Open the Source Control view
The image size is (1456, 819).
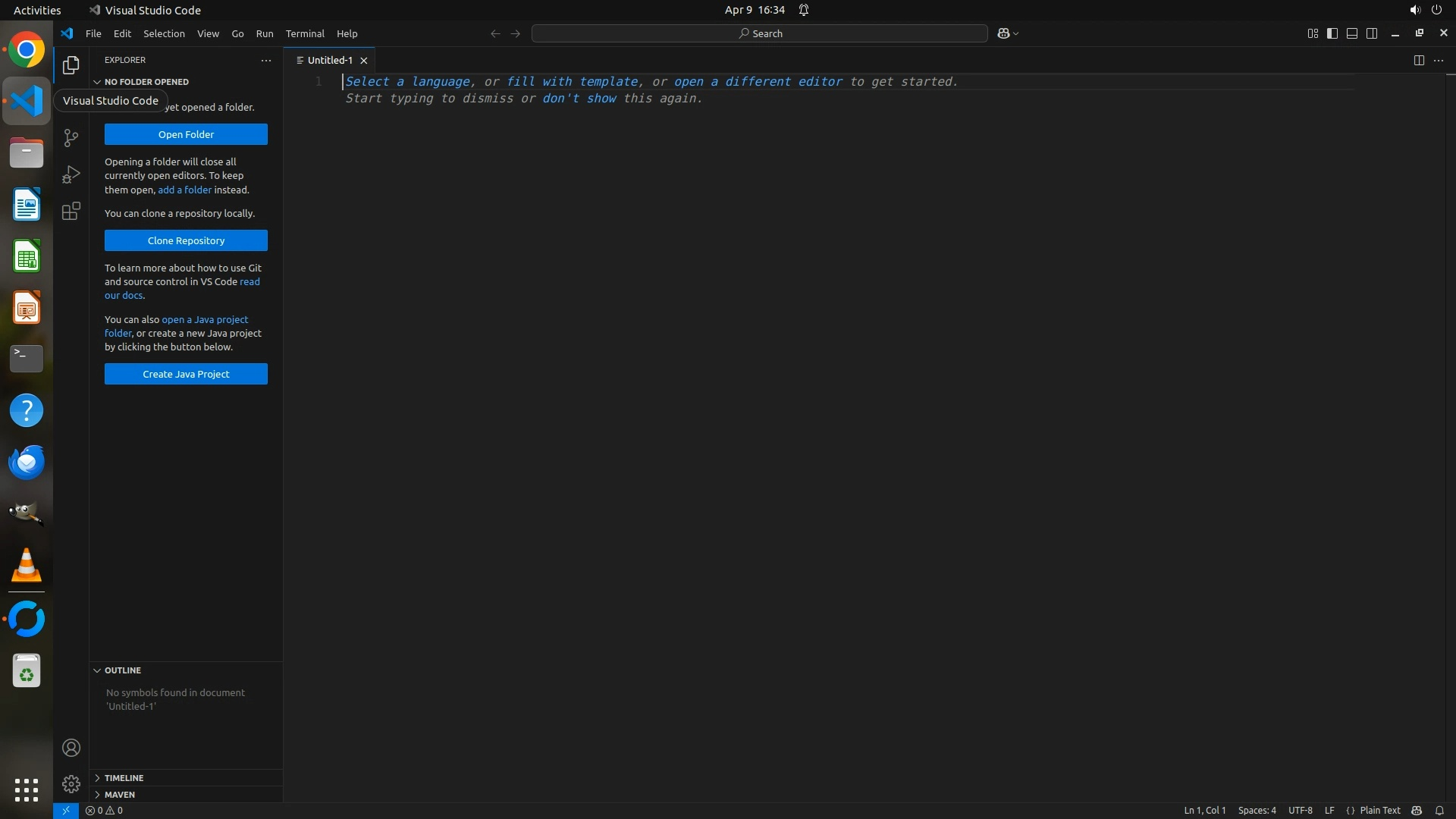(x=71, y=137)
